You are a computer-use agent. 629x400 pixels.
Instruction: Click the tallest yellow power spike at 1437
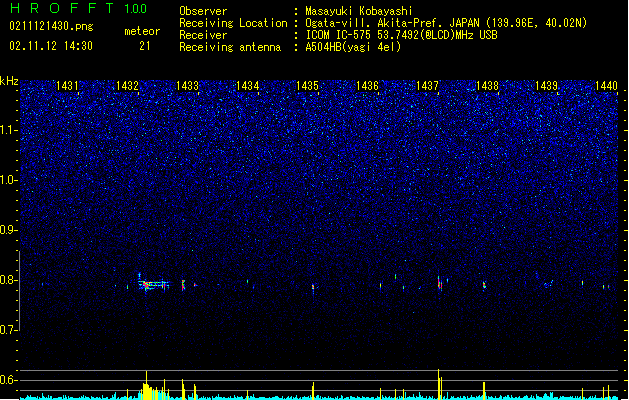(438, 383)
